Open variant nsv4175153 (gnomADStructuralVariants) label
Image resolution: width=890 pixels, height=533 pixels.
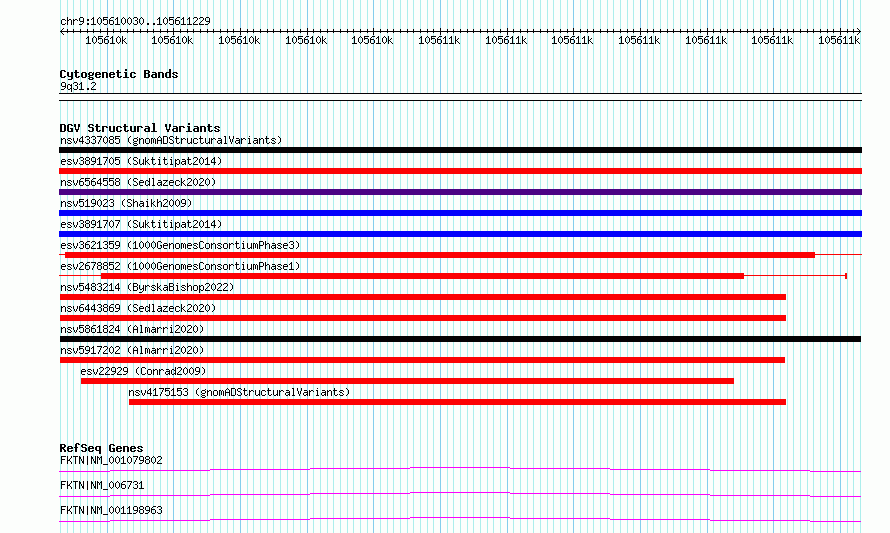tap(239, 392)
